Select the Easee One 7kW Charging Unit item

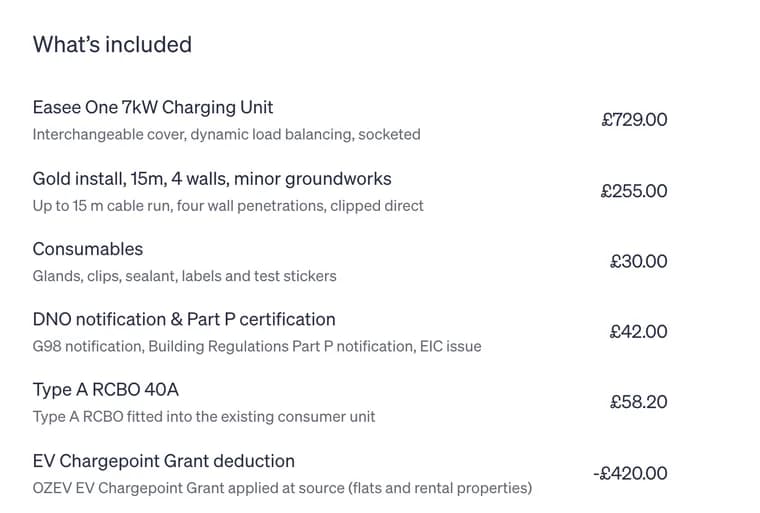tap(153, 107)
